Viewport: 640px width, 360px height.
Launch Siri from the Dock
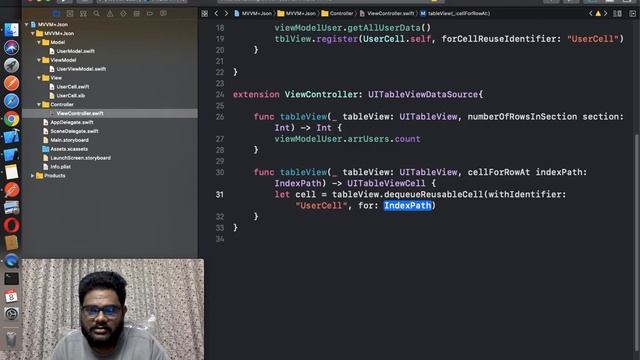[11, 47]
